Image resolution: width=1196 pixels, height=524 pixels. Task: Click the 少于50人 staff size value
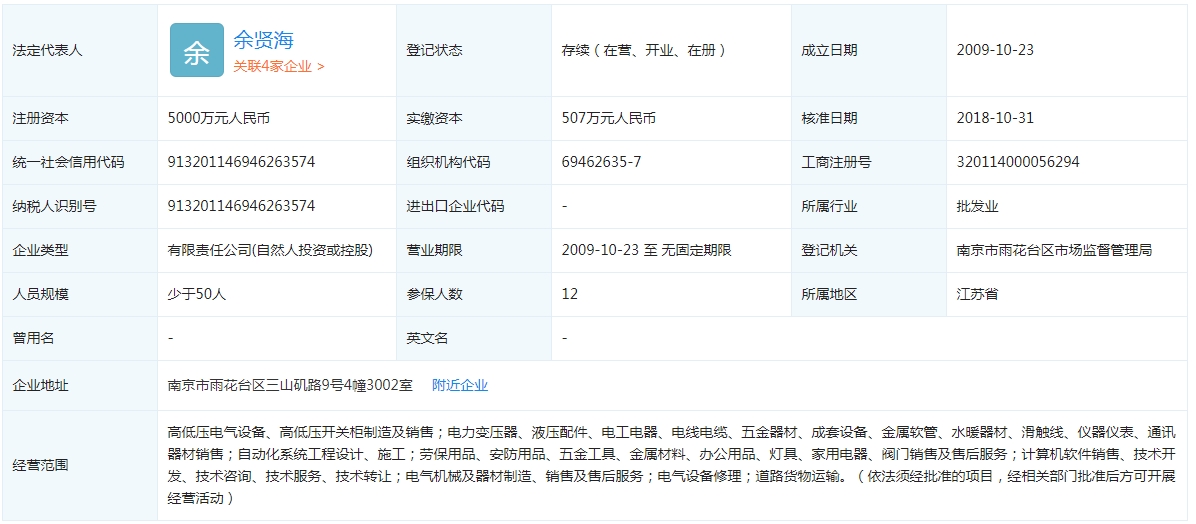pos(197,294)
